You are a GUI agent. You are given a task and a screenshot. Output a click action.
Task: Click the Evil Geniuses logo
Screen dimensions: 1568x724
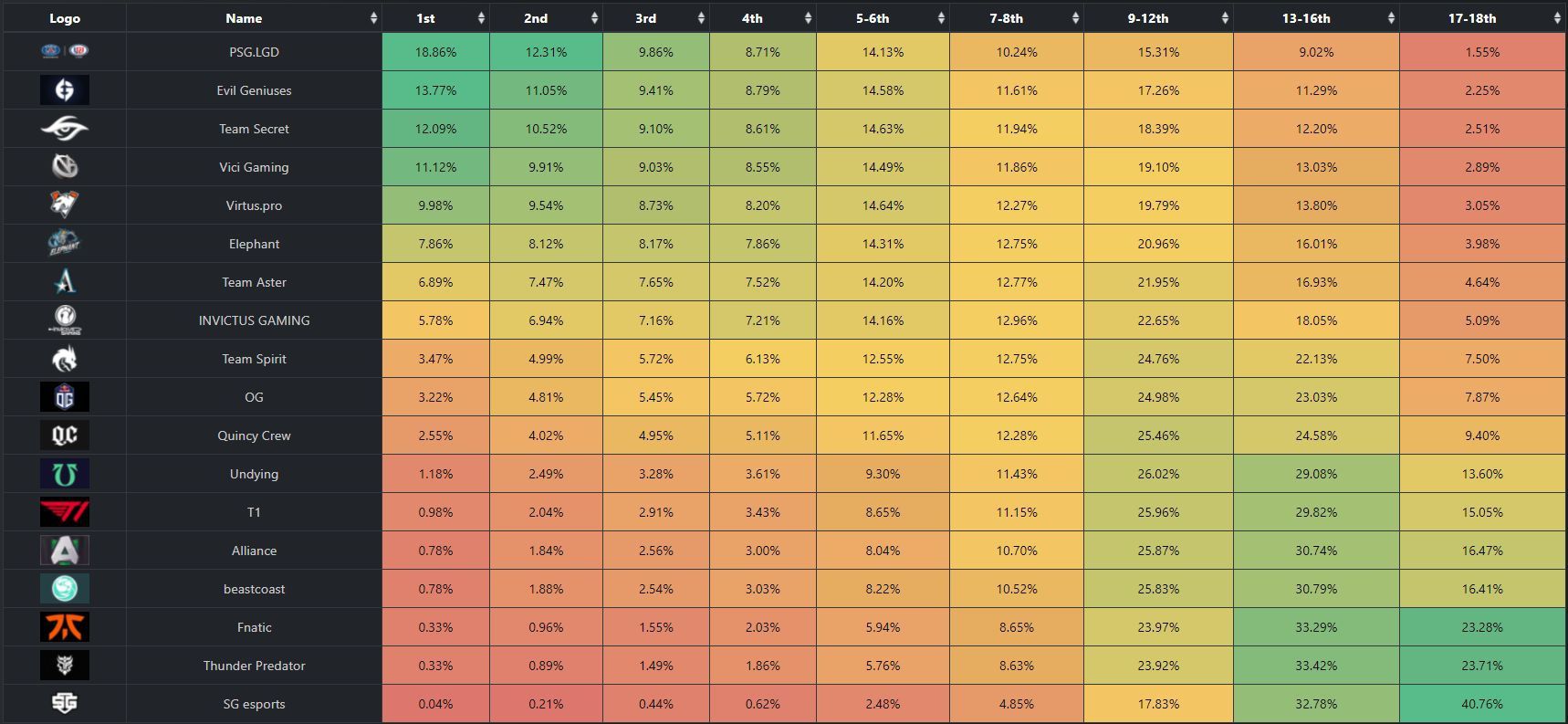(65, 89)
